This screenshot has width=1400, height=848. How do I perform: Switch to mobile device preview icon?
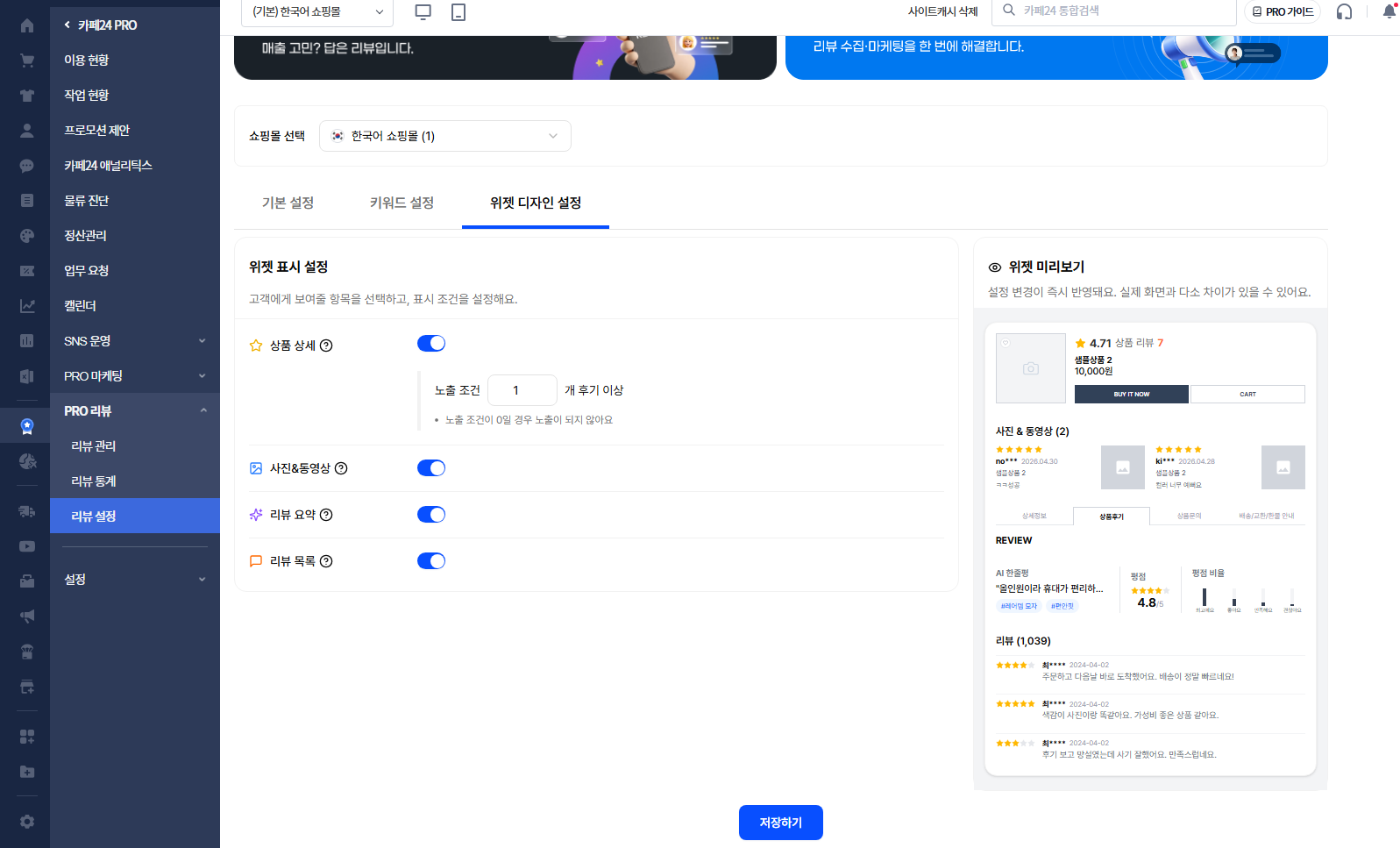click(458, 11)
